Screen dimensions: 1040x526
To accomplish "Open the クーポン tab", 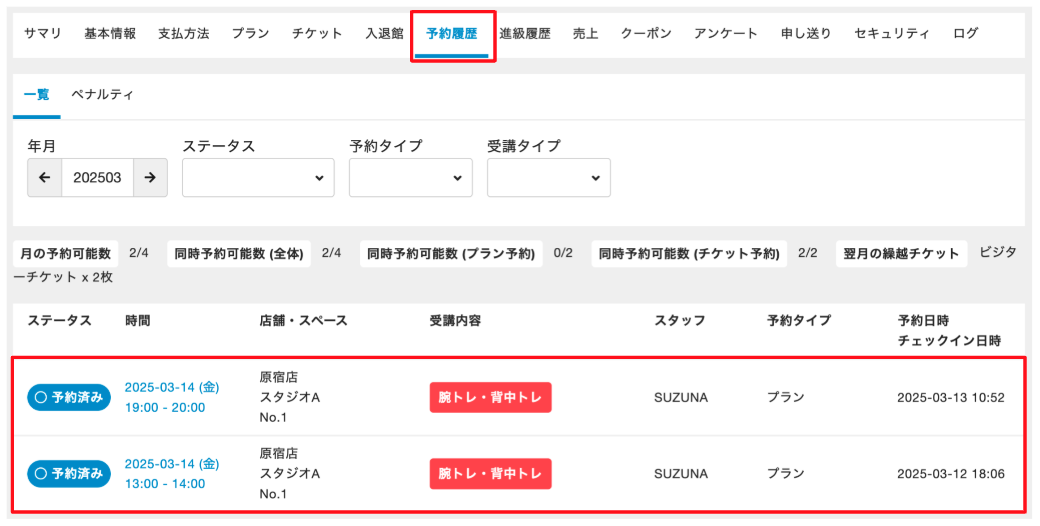I will [x=646, y=33].
